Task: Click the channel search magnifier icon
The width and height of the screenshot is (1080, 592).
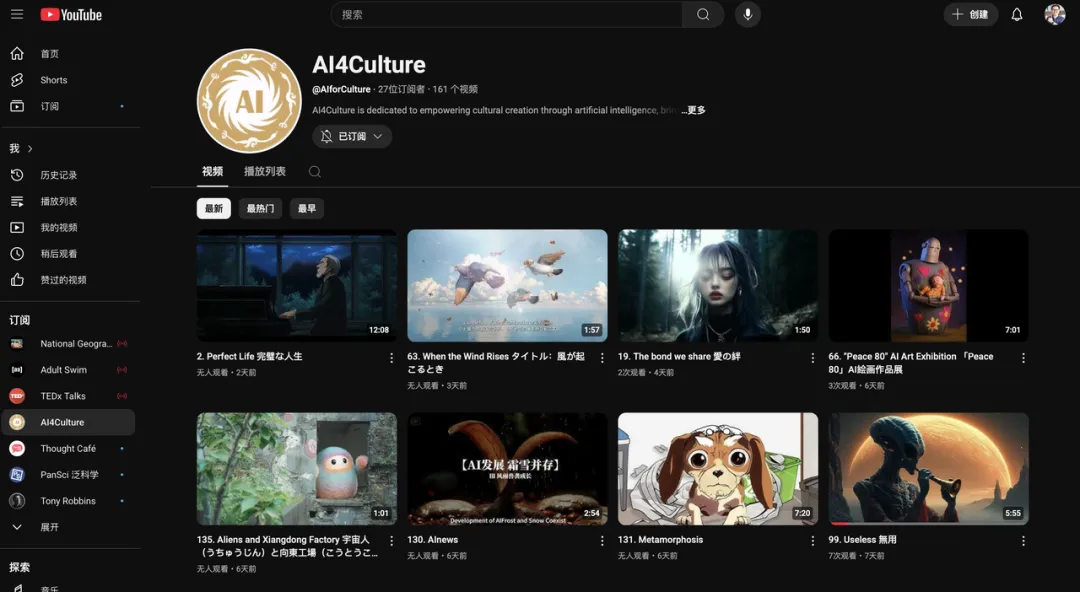Action: tap(314, 171)
